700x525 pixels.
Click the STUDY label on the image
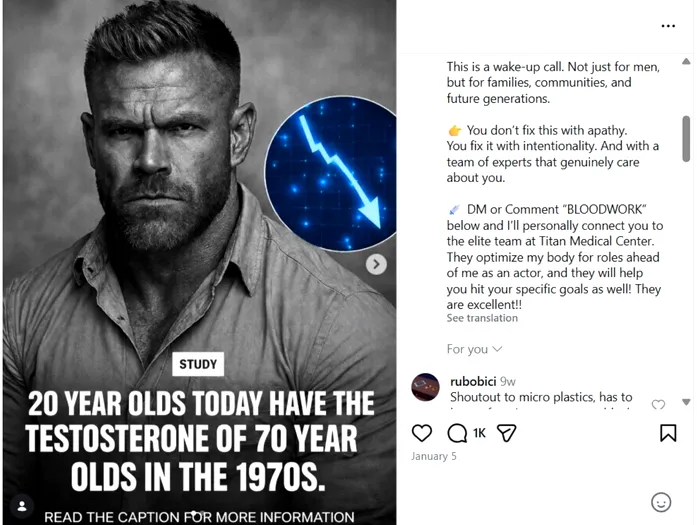click(198, 364)
